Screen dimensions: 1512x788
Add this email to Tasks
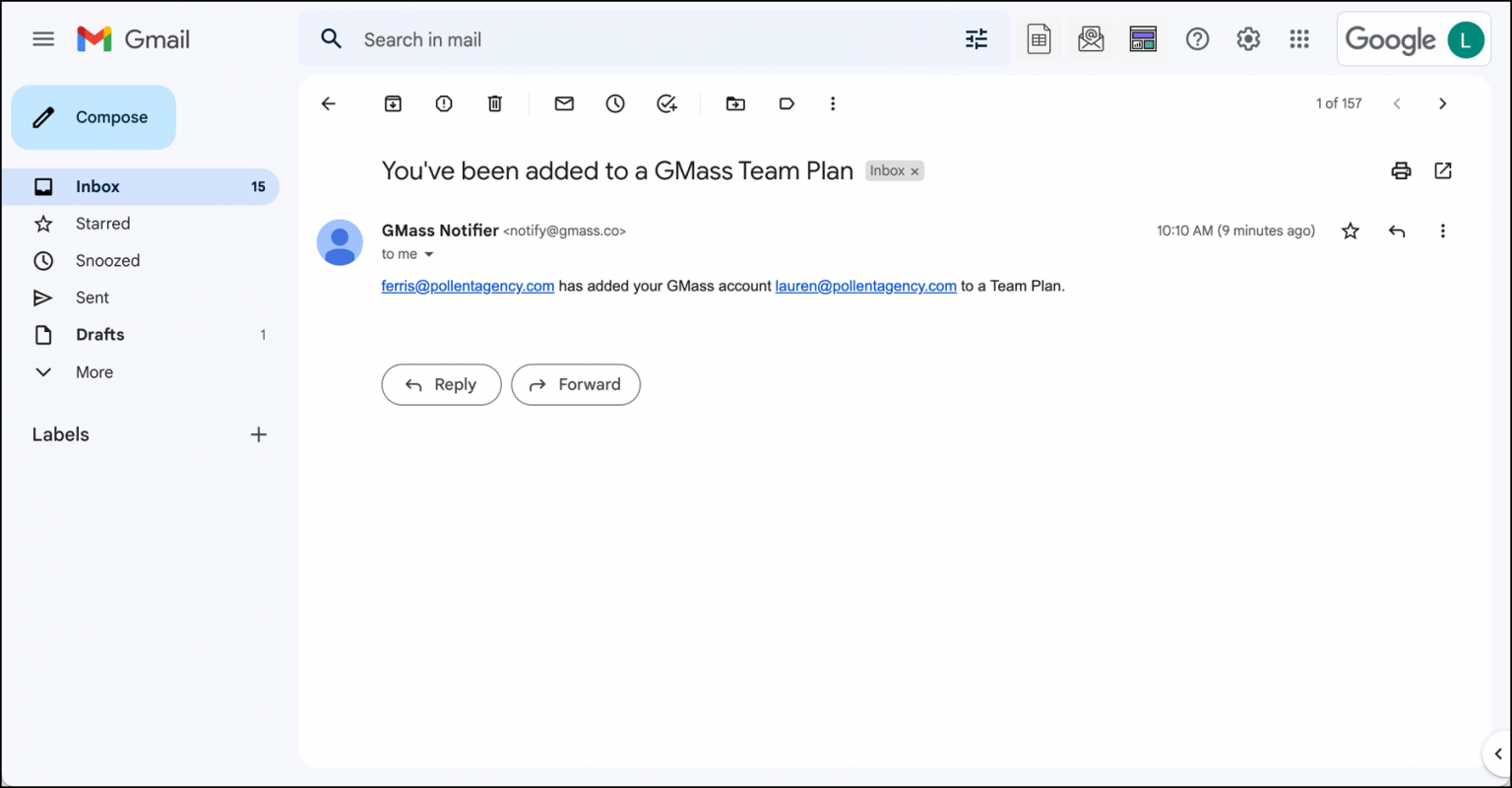(667, 103)
